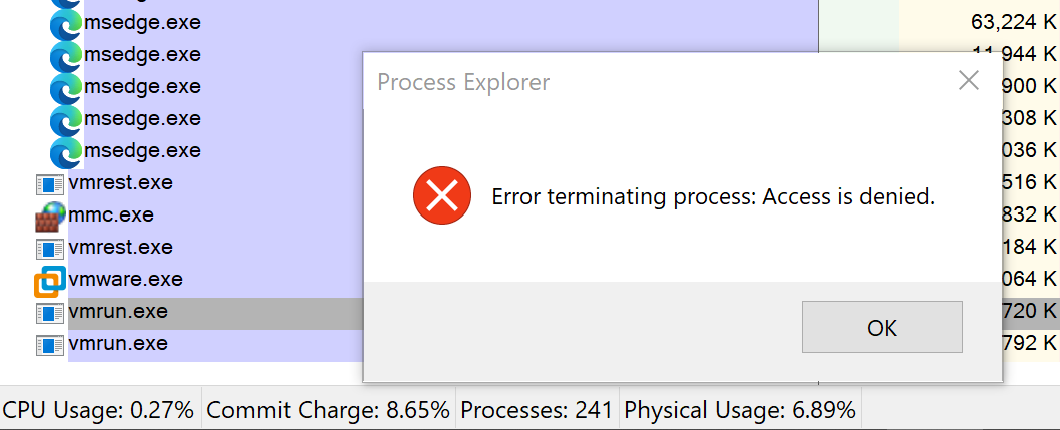Click the red error icon in dialog
The image size is (1060, 430).
tap(441, 197)
